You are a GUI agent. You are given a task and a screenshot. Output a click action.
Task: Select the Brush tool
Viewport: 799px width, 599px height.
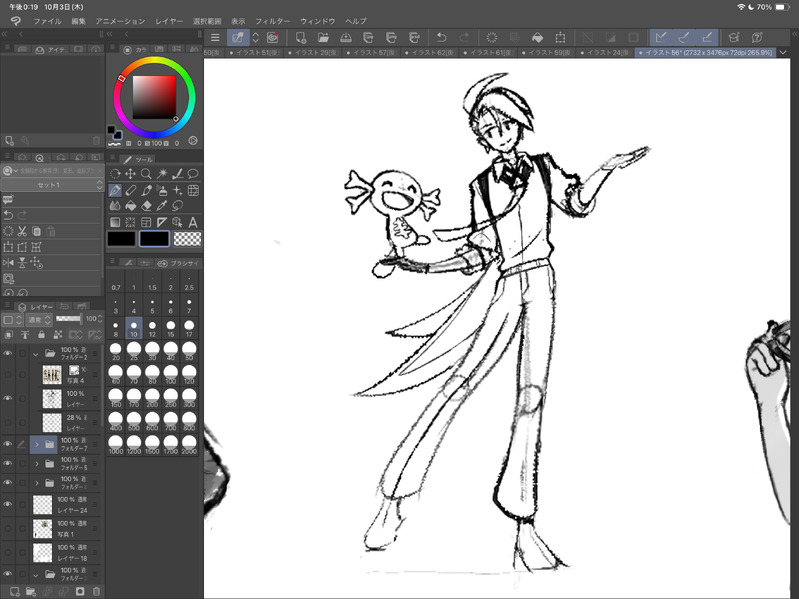[147, 190]
